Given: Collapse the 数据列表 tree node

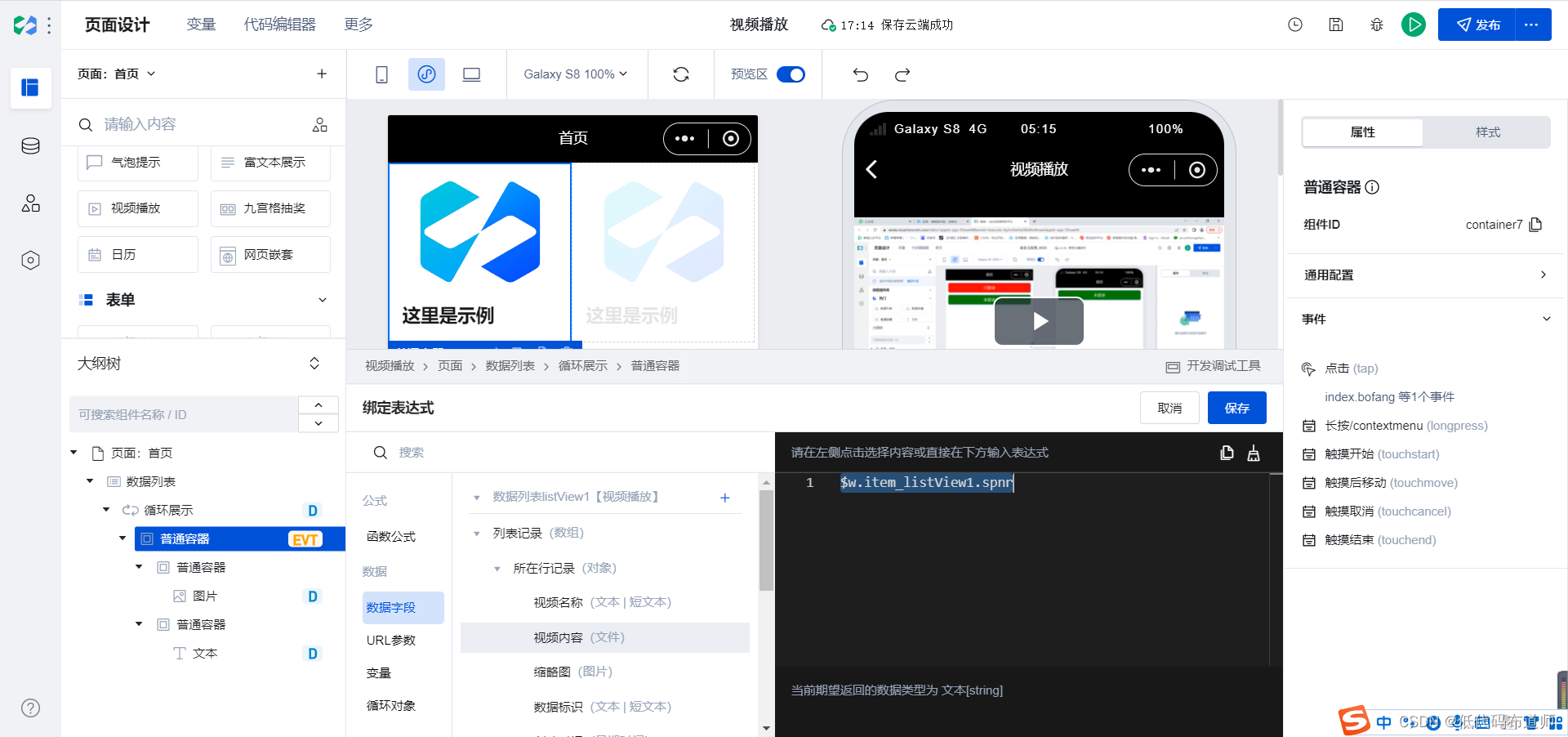Looking at the screenshot, I should click(x=90, y=481).
